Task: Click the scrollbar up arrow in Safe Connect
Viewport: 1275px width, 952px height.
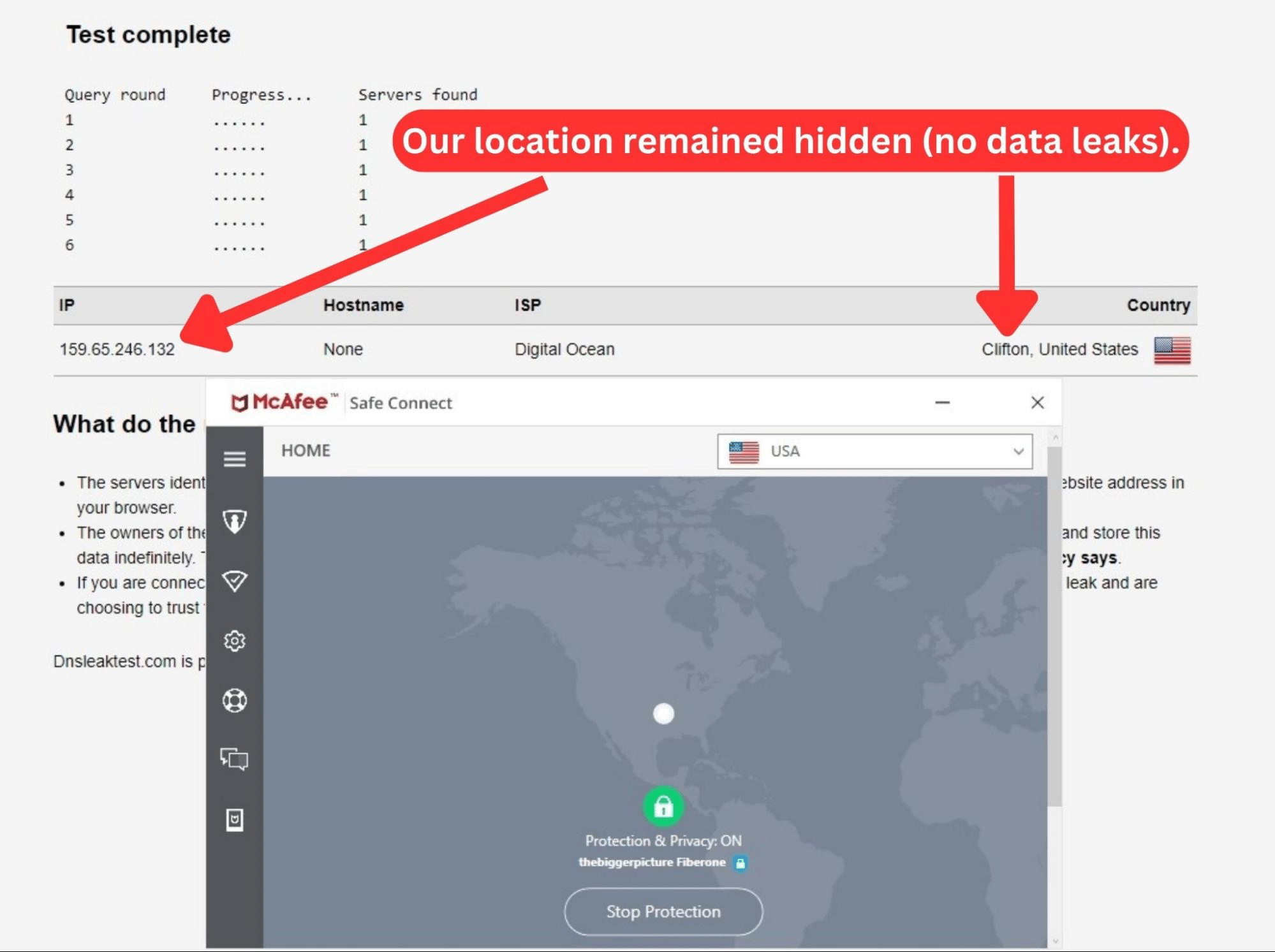Action: tap(1055, 437)
